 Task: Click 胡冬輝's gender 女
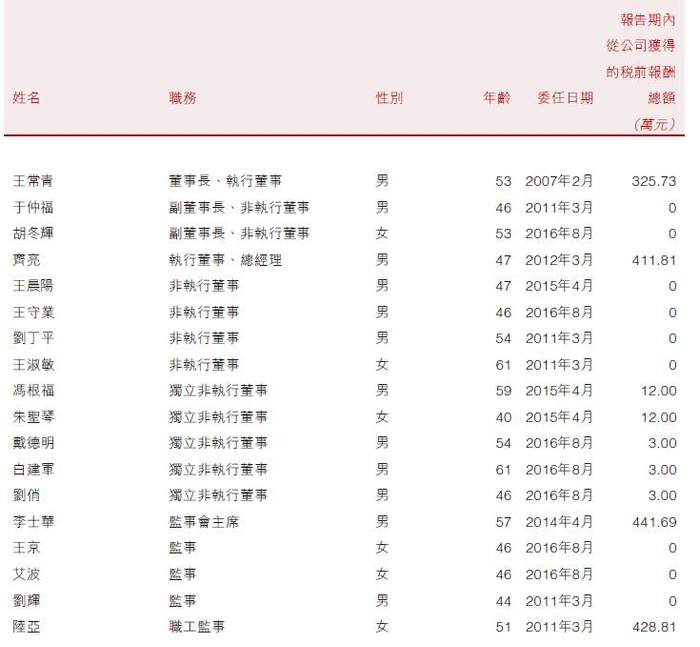[x=382, y=233]
